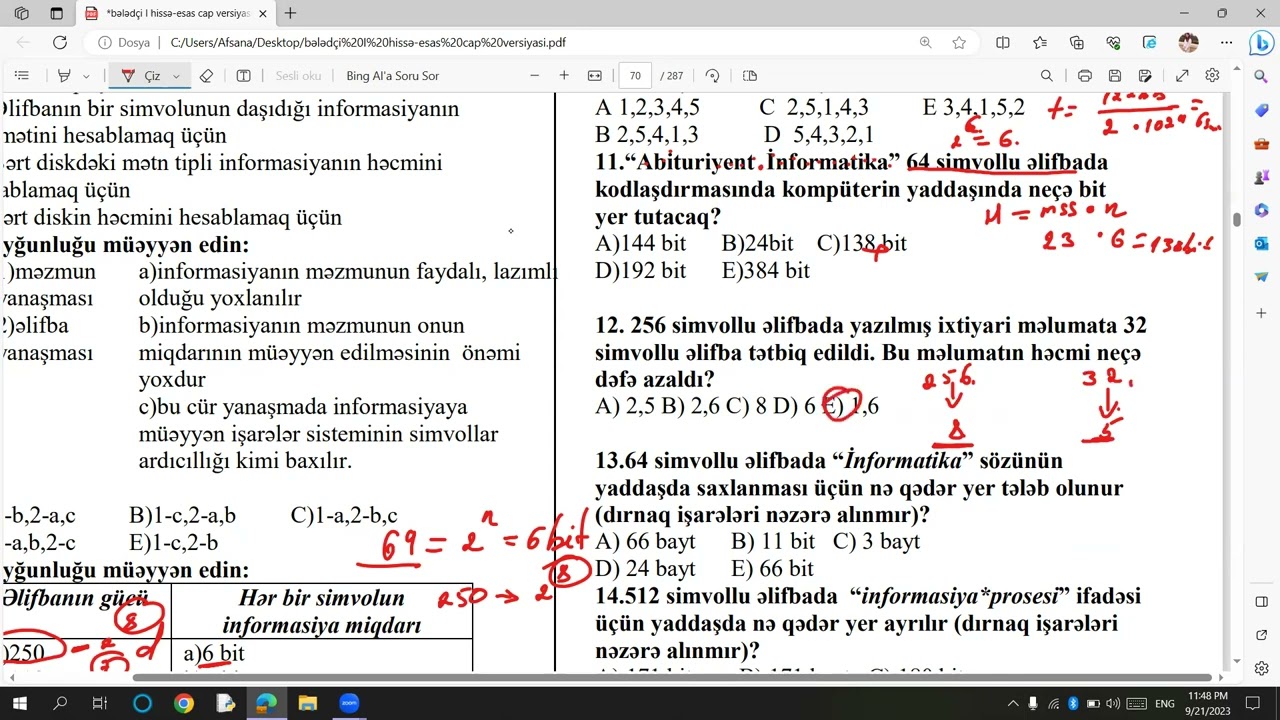Open Task View on the taskbar
Viewport: 1280px width, 720px height.
100,703
